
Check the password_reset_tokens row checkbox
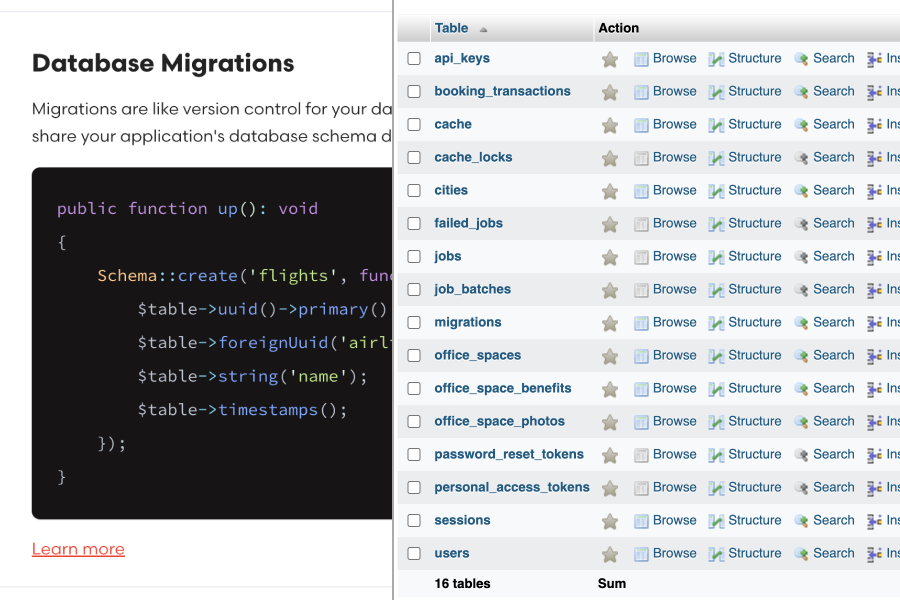click(414, 454)
